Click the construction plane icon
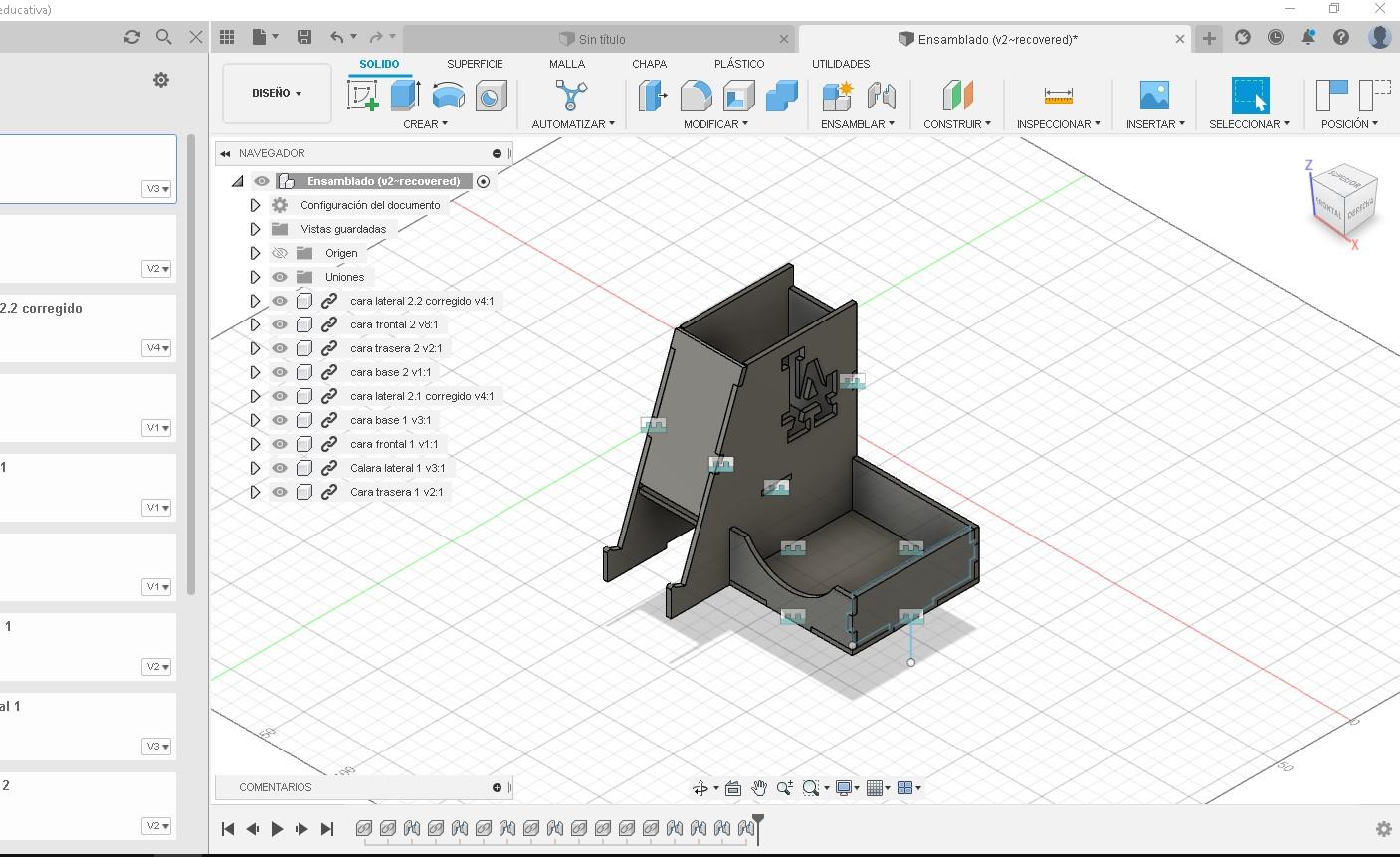The width and height of the screenshot is (1400, 857). 957,96
